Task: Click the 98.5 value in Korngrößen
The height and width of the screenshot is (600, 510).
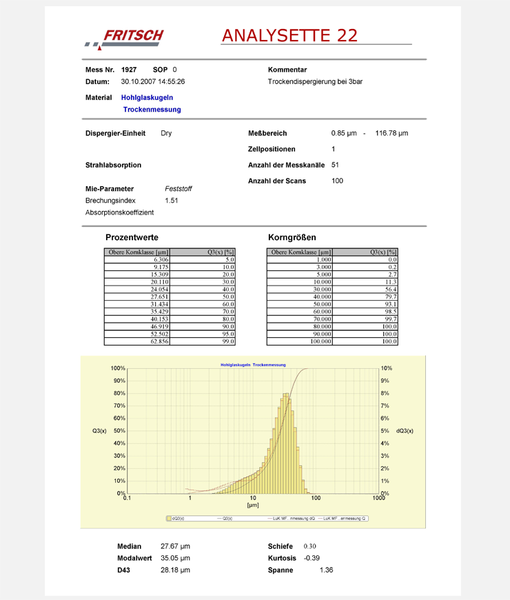Action: point(365,311)
